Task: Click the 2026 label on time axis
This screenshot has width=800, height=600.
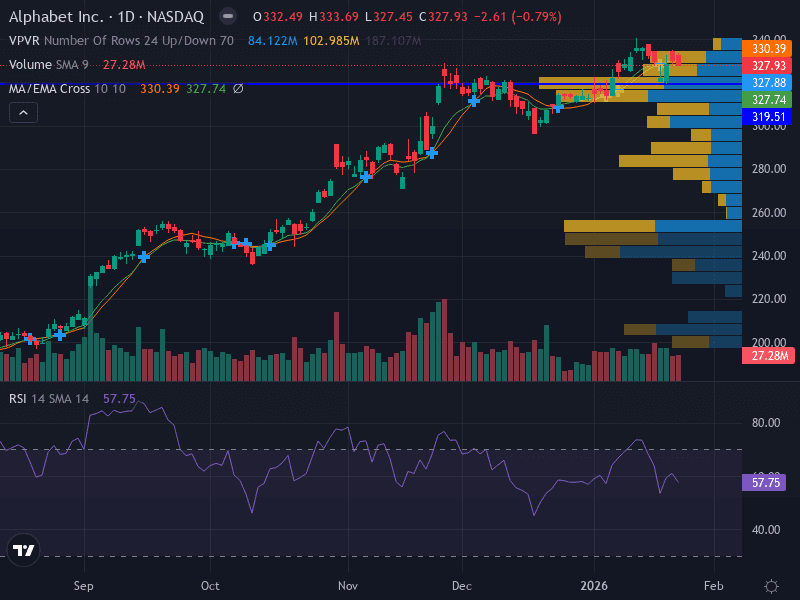Action: (594, 586)
